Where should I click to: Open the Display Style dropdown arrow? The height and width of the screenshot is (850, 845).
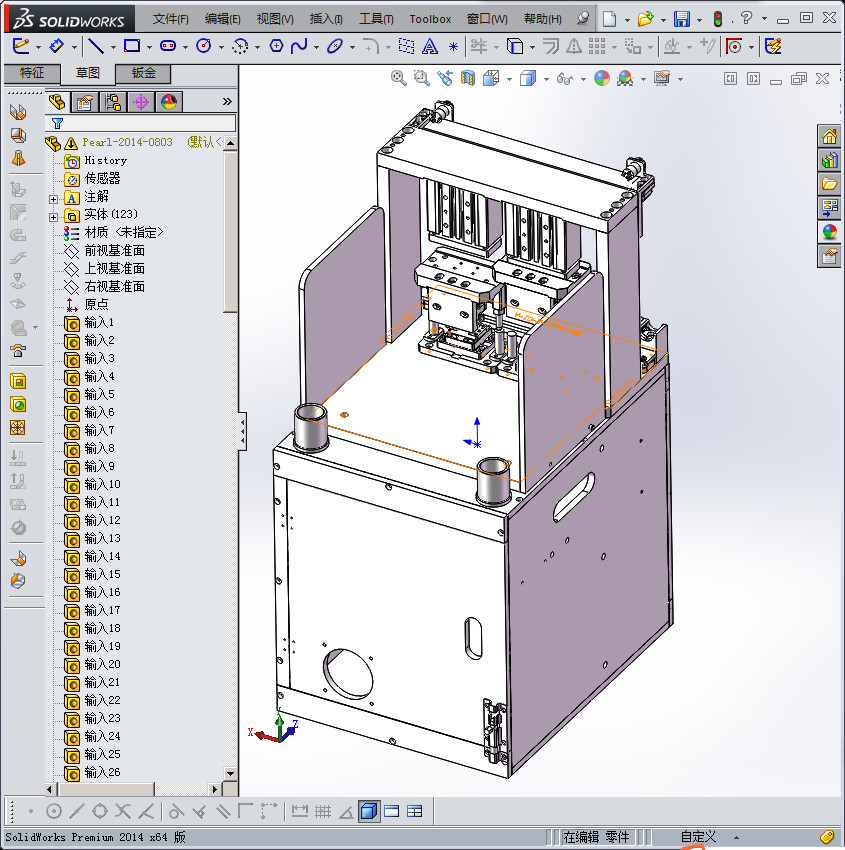click(546, 79)
